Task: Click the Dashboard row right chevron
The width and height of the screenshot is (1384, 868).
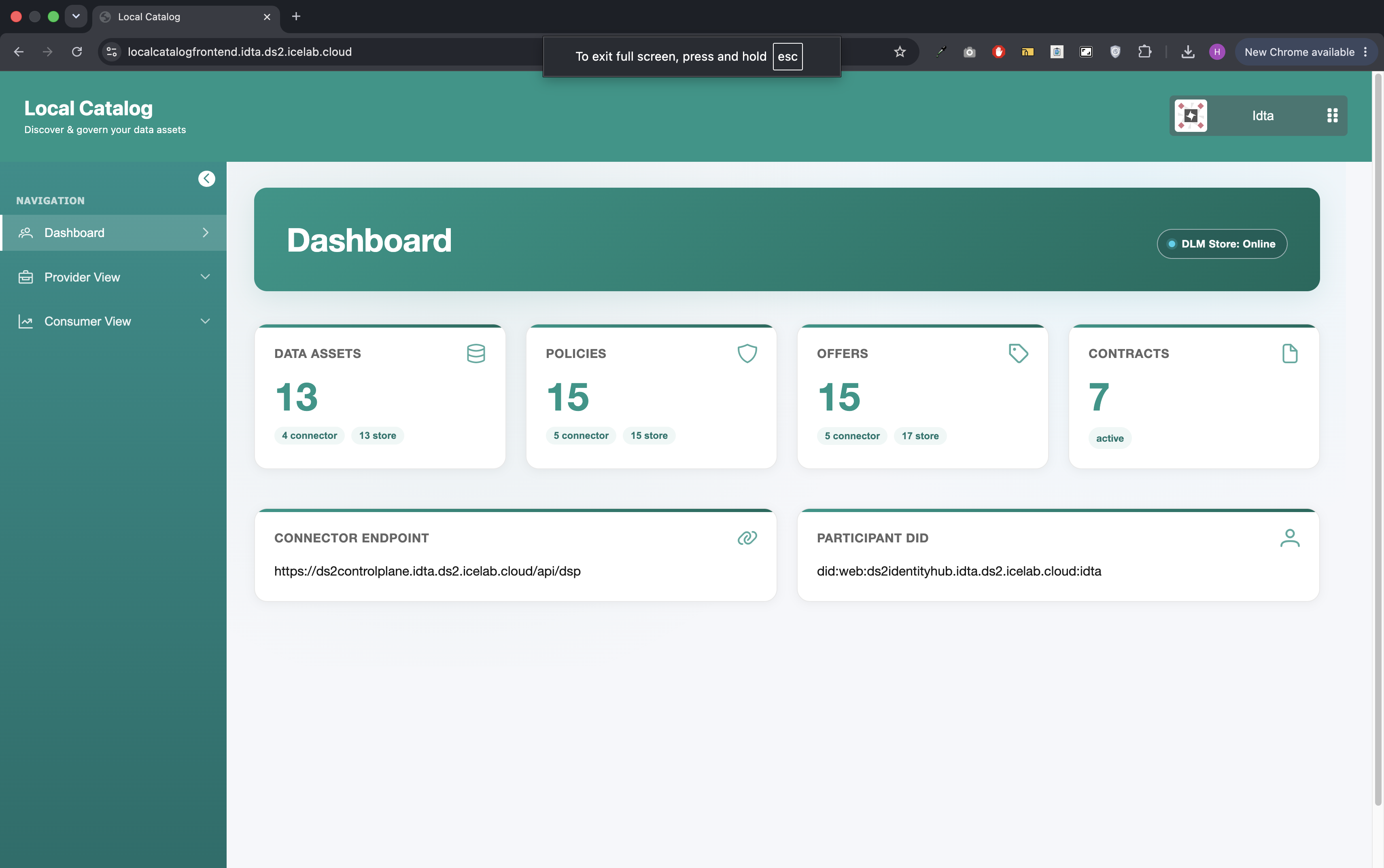Action: click(x=206, y=233)
